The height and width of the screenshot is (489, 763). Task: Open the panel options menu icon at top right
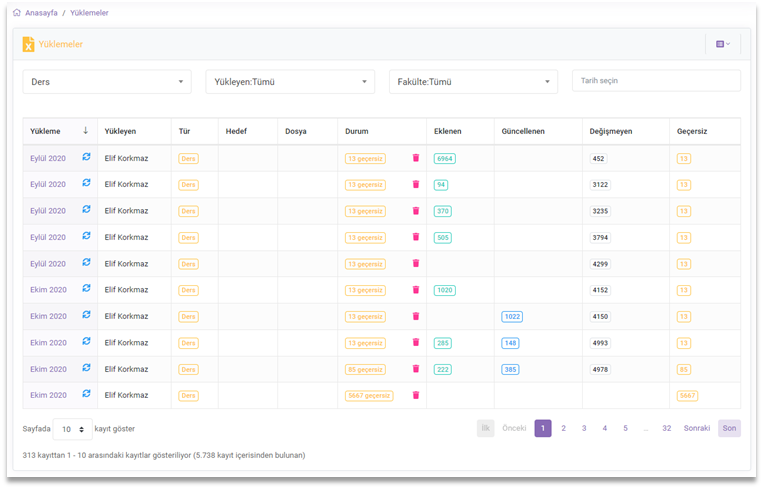point(722,44)
